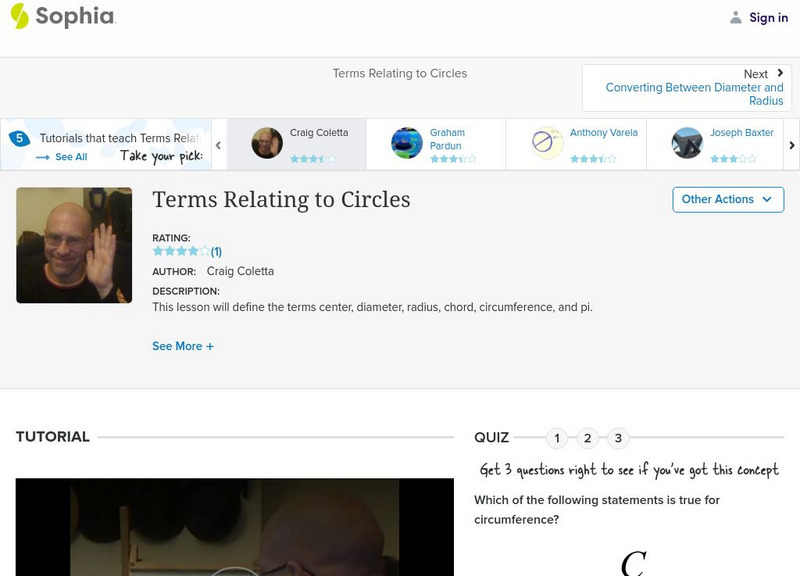
Task: Click the blue badge showing 5 tutorials
Action: pyautogui.click(x=19, y=138)
